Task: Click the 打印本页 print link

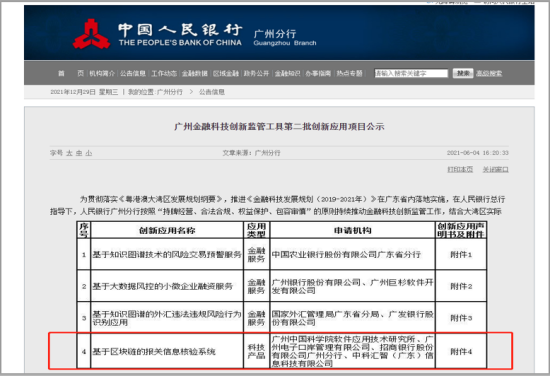Action: [460, 169]
